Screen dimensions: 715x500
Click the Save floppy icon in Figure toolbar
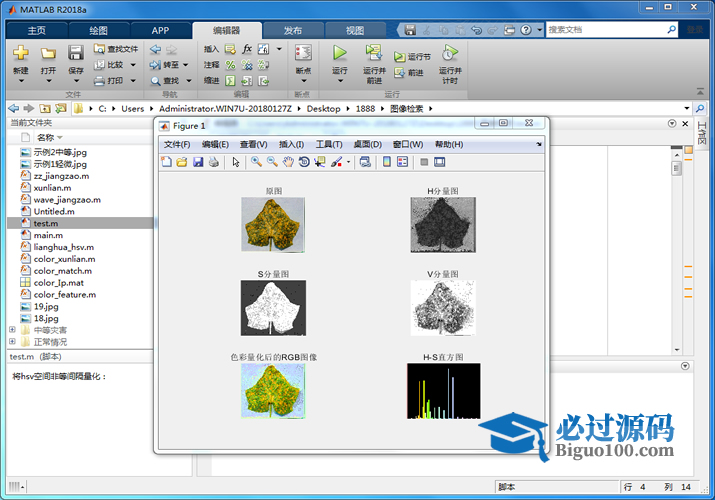coord(198,162)
